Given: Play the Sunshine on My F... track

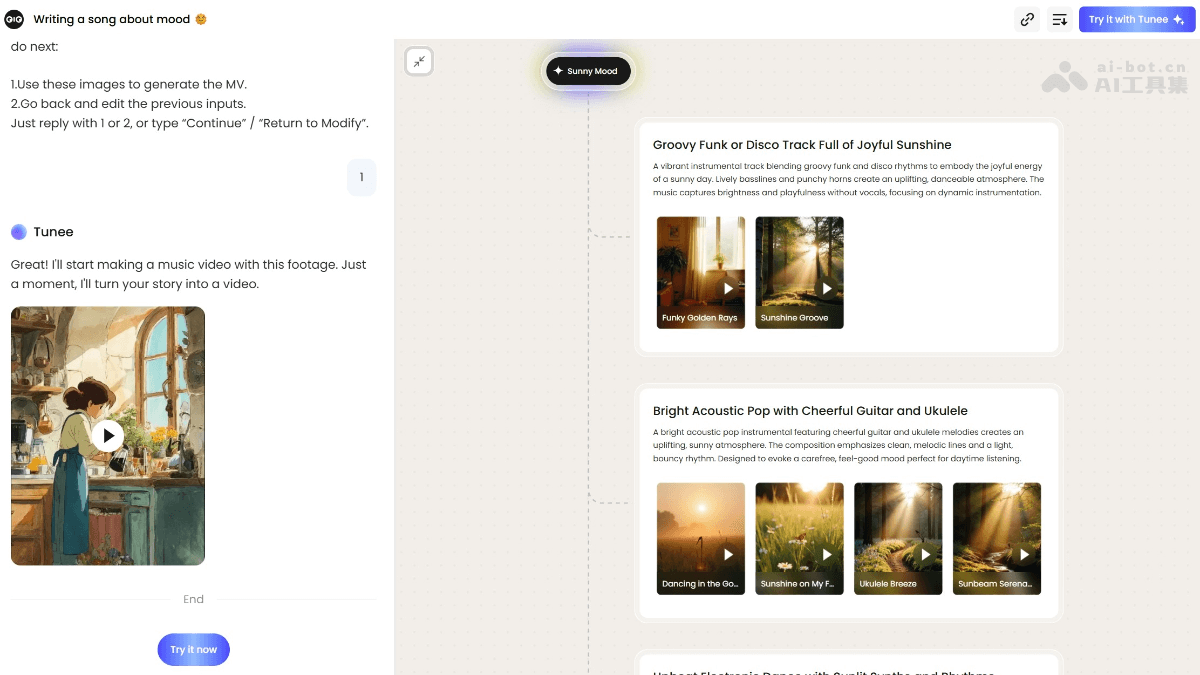Looking at the screenshot, I should click(827, 554).
